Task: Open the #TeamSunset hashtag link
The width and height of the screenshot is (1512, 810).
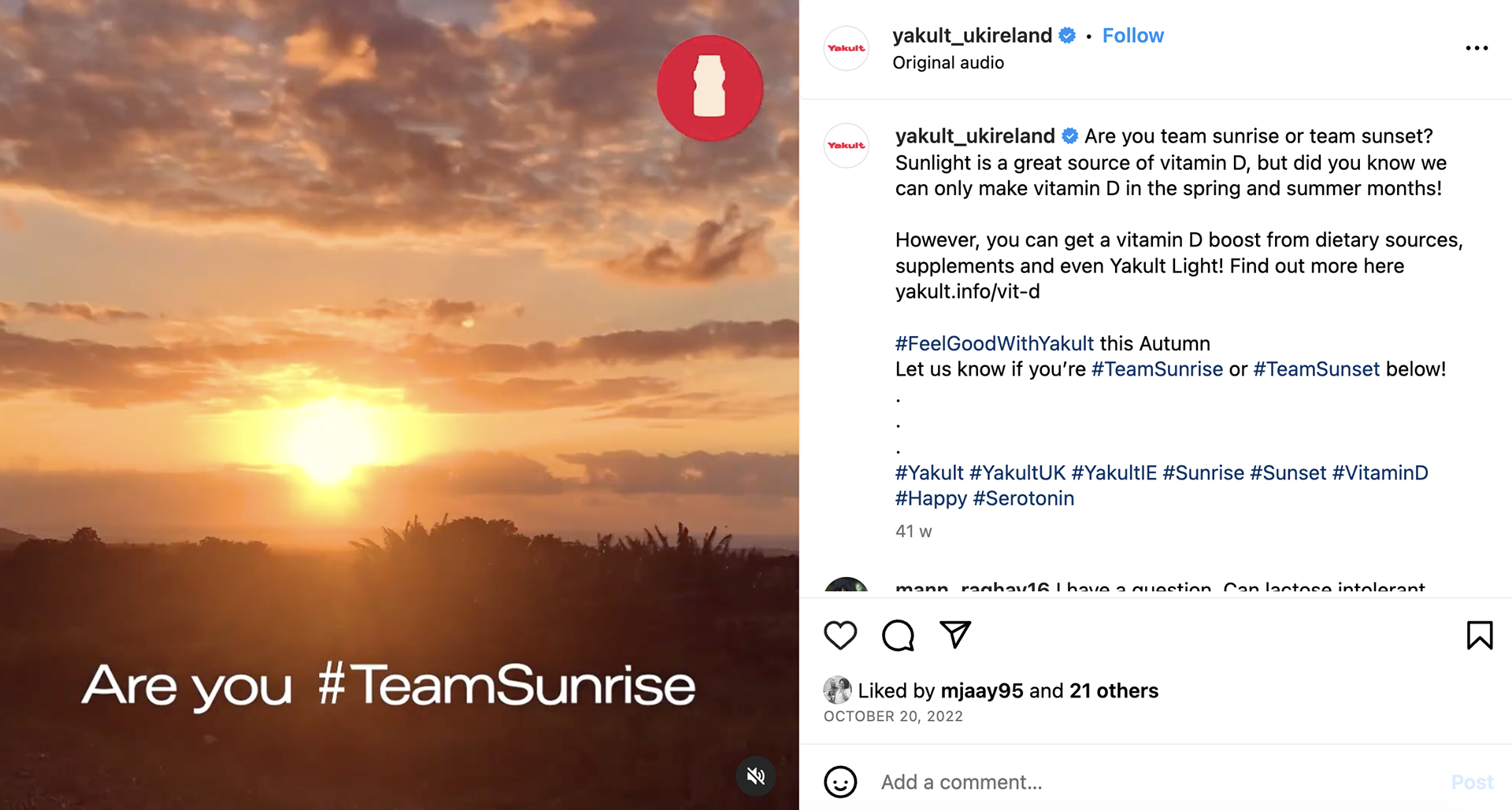Action: [1316, 369]
